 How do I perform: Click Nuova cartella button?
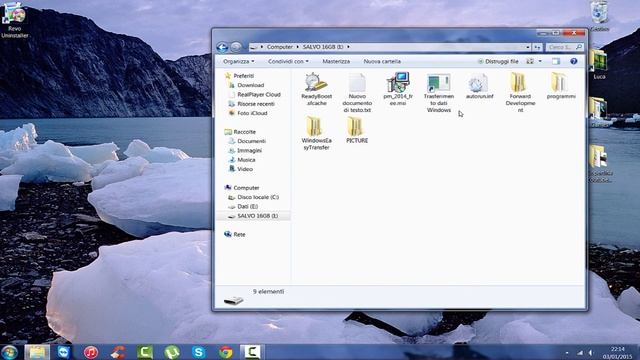pos(382,61)
